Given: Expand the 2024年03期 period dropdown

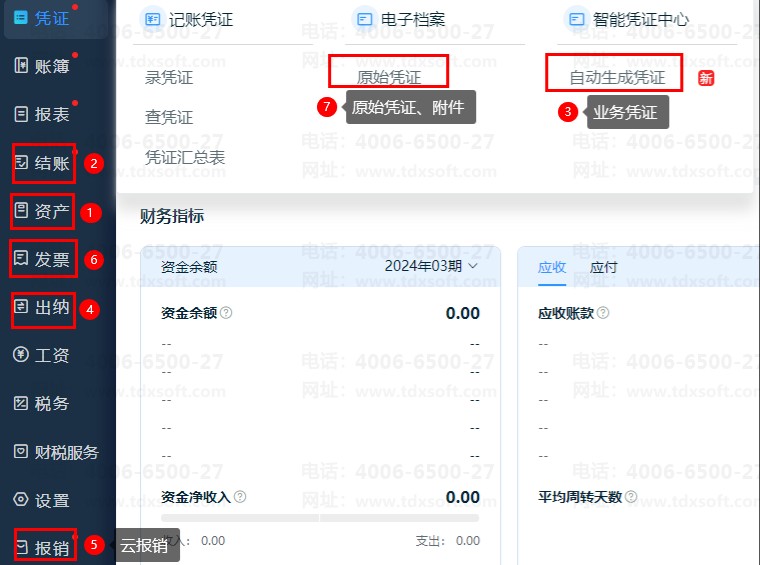Looking at the screenshot, I should (x=431, y=266).
